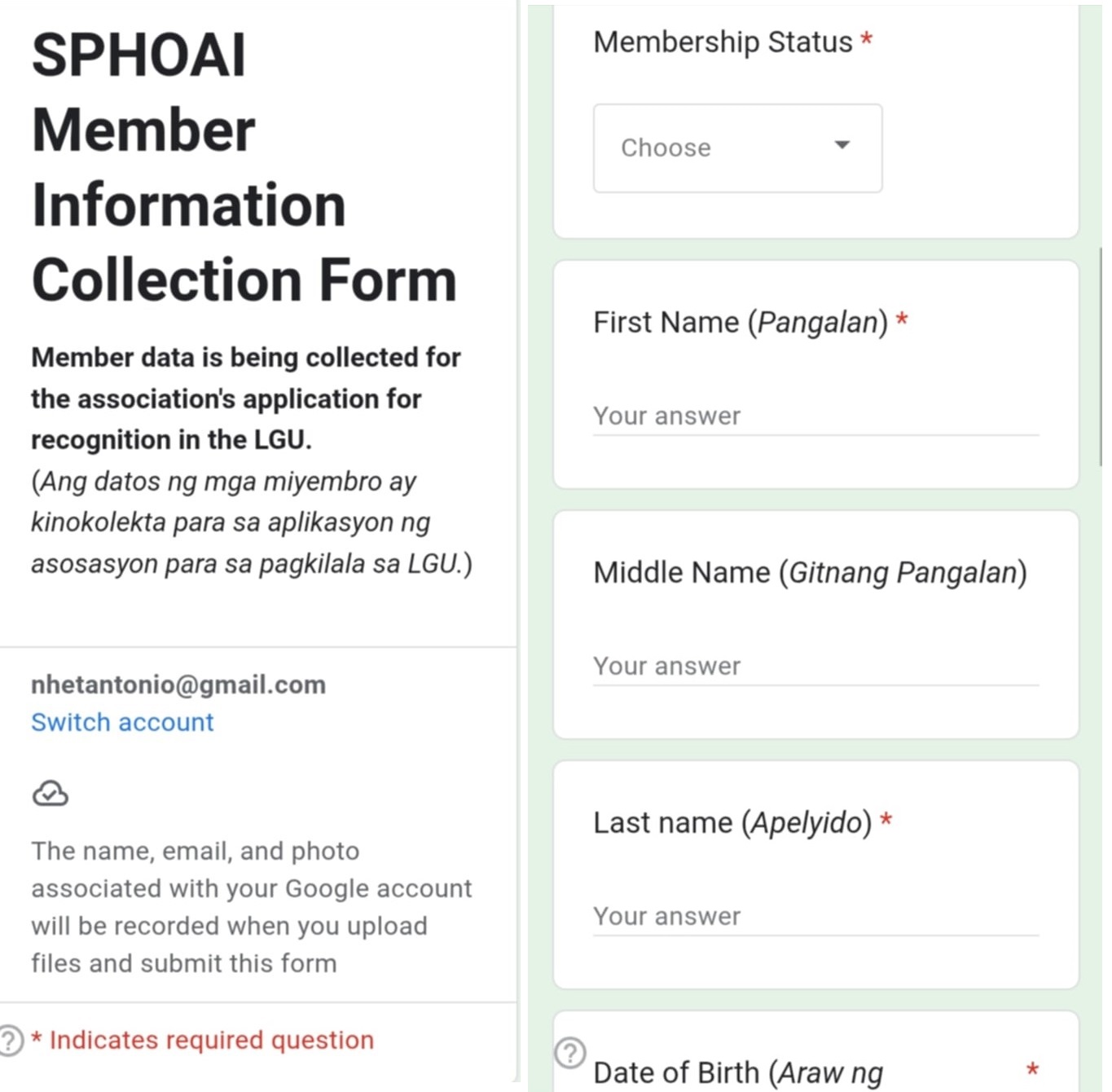Click the Date of Birth question label
This screenshot has width=1112, height=1092.
pyautogui.click(x=737, y=1072)
